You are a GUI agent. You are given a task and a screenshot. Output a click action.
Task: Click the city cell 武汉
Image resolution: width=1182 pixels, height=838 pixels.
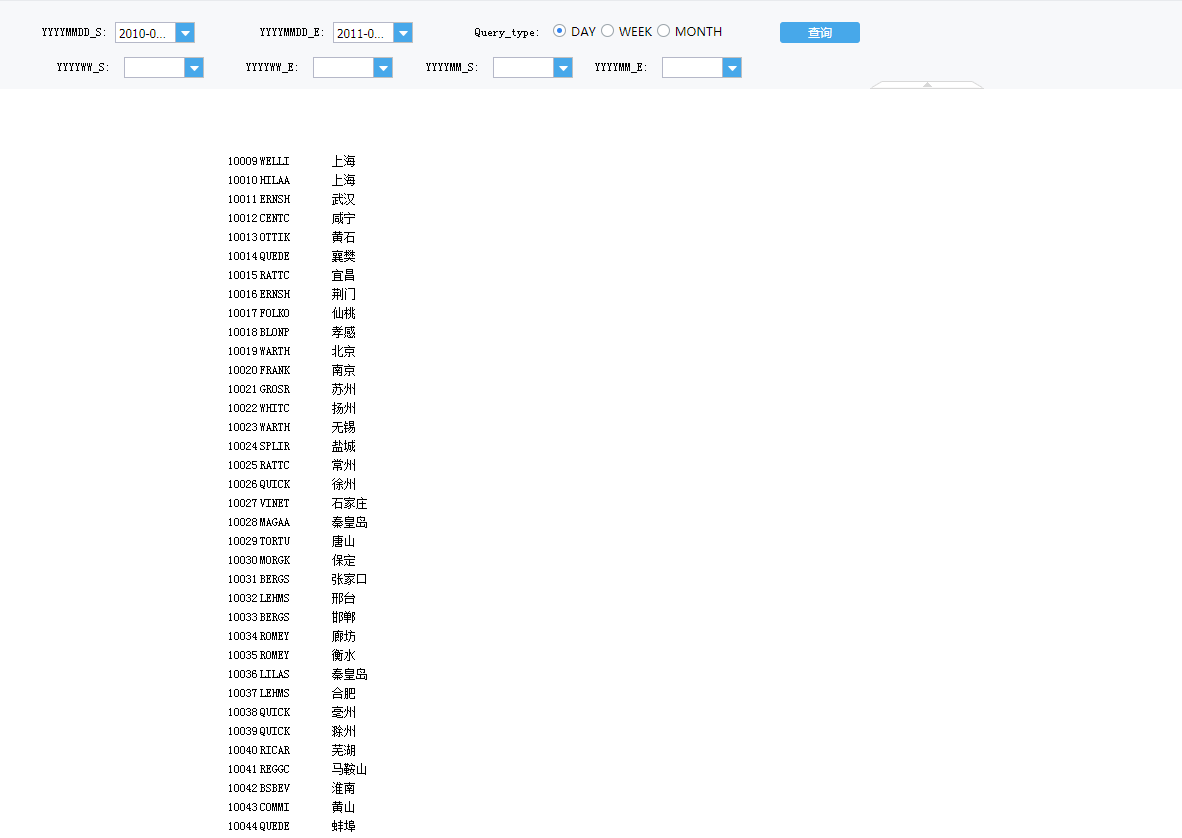click(344, 199)
